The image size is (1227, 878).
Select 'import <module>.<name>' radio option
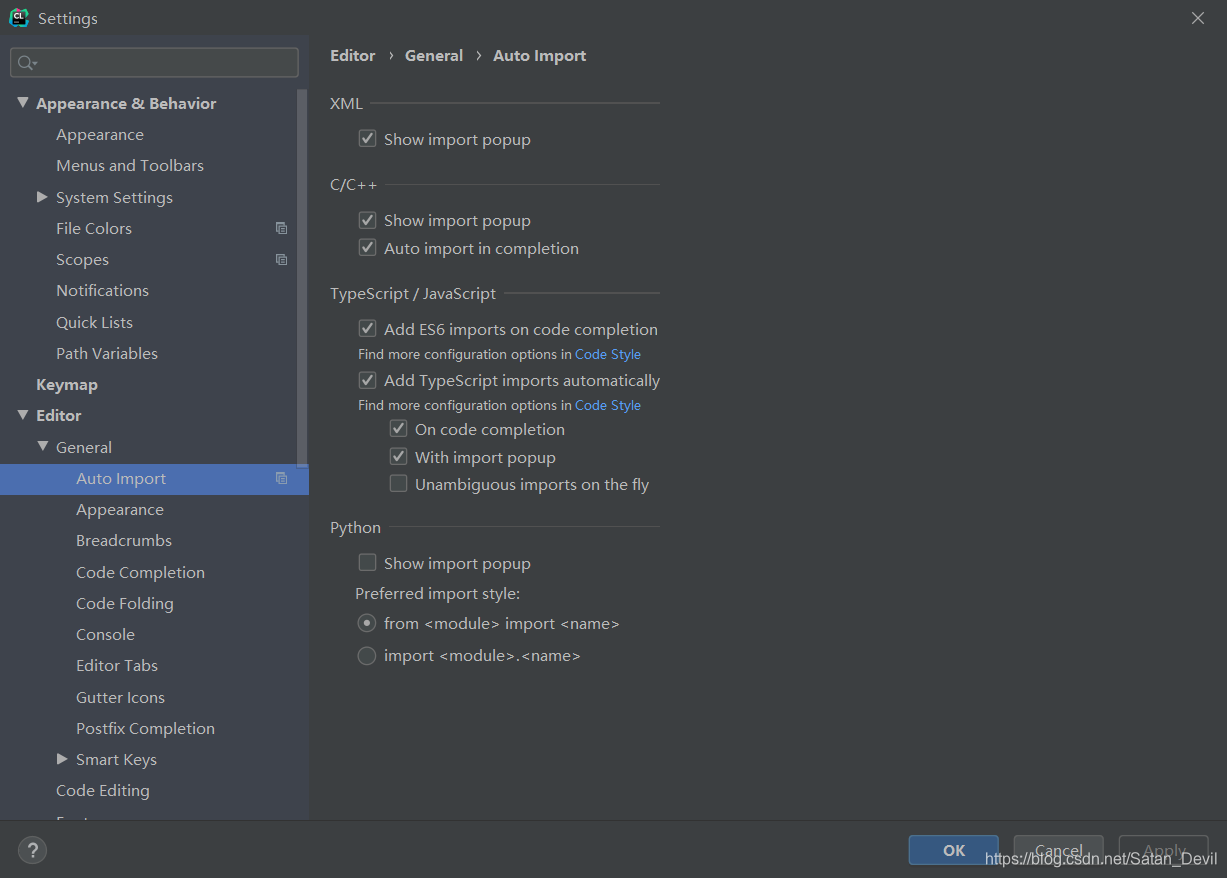point(367,656)
